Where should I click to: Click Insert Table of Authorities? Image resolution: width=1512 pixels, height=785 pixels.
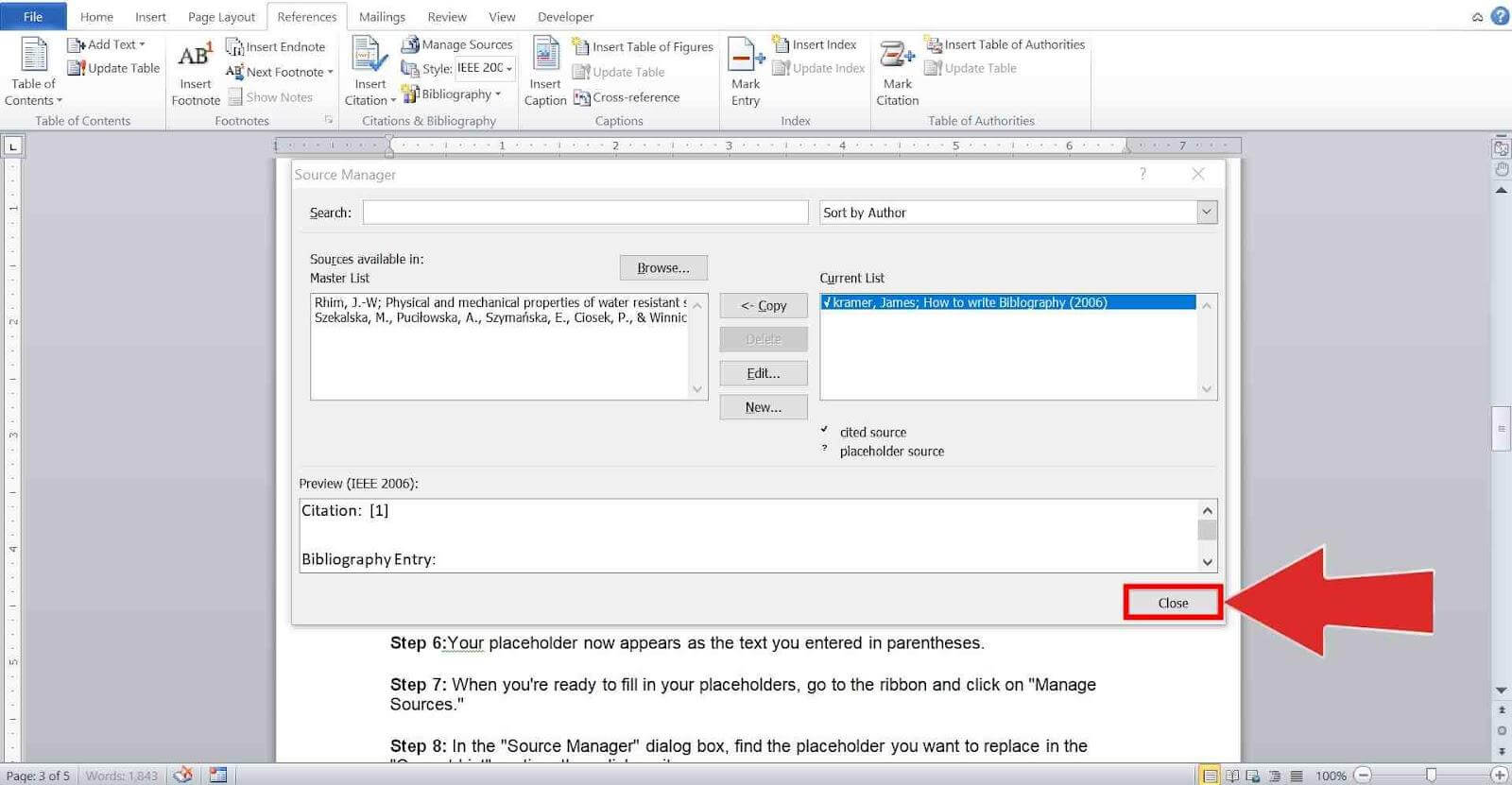pyautogui.click(x=1005, y=44)
